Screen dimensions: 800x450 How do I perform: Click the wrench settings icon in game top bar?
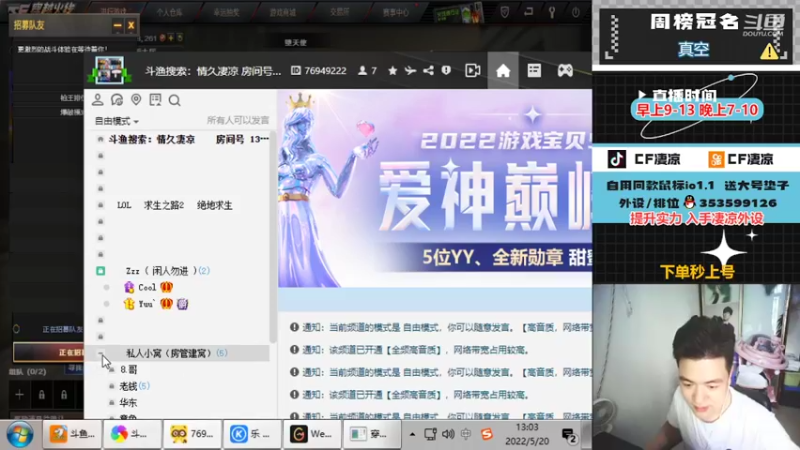tap(552, 12)
